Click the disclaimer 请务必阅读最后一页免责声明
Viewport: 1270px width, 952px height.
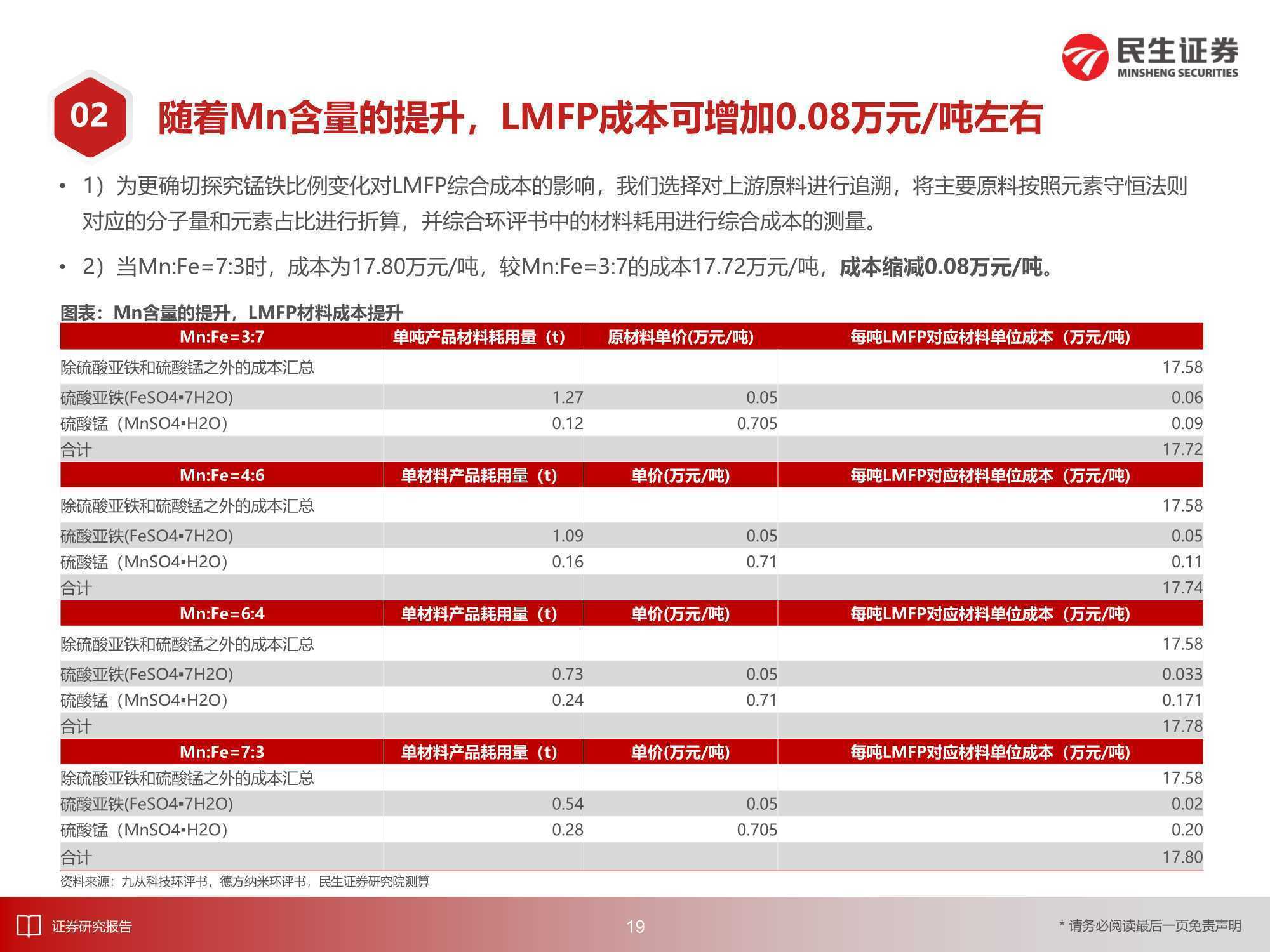coord(1150,926)
